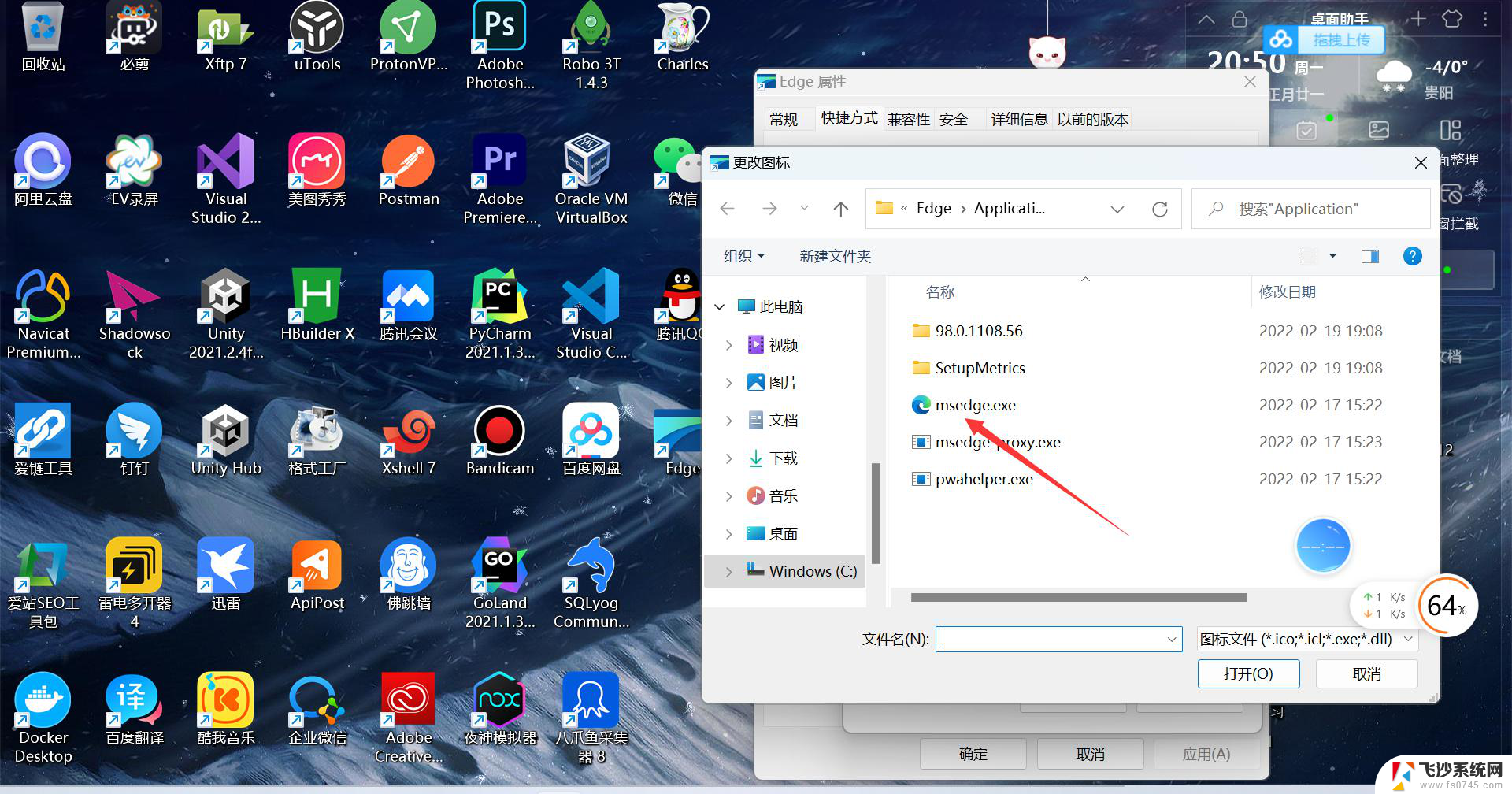Image resolution: width=1512 pixels, height=794 pixels.
Task: Launch GoLand 2021.1.3 shortcut
Action: (500, 584)
